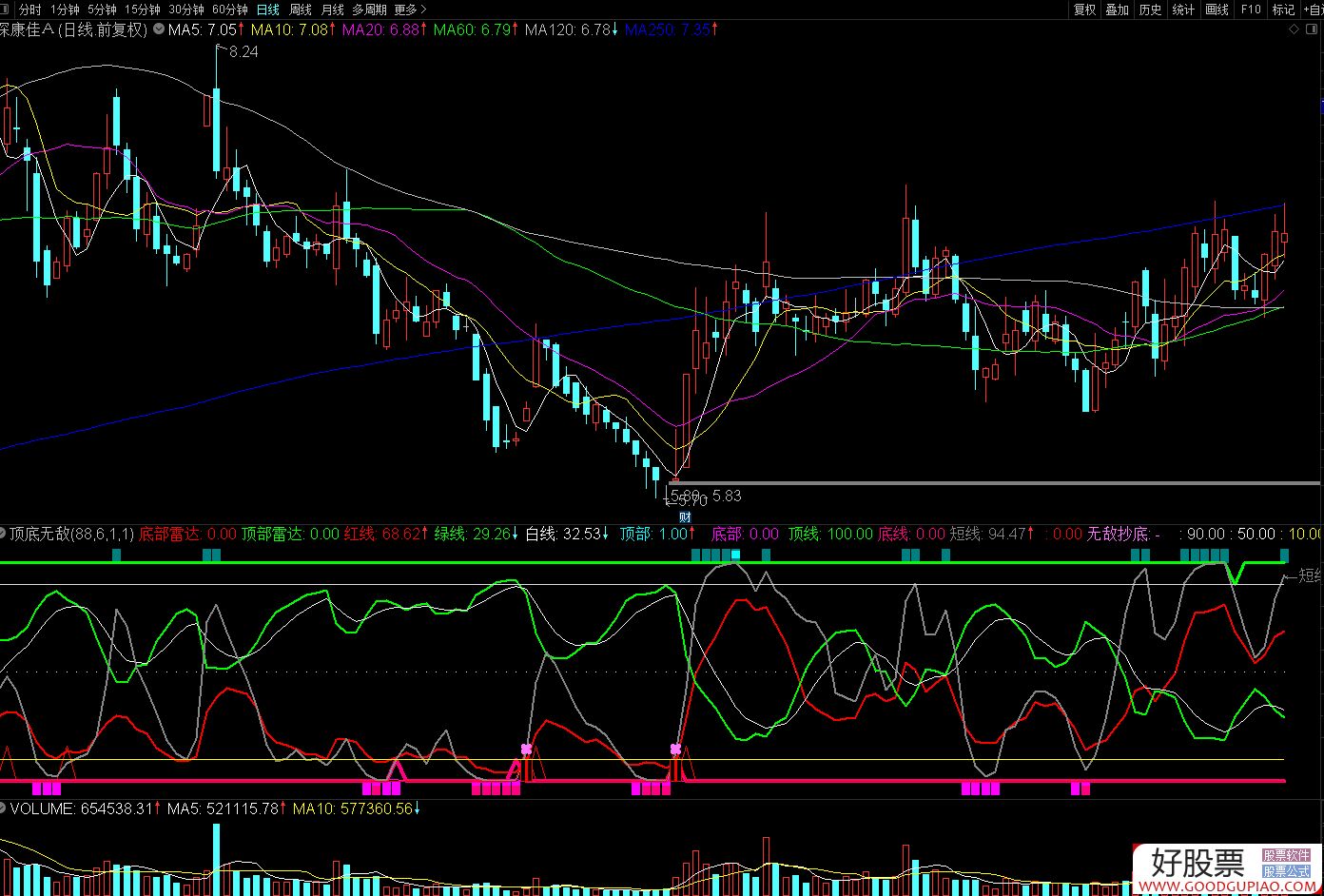Click the 顶部雷达: 0.00 value
Image resolution: width=1324 pixels, height=896 pixels.
[x=290, y=534]
